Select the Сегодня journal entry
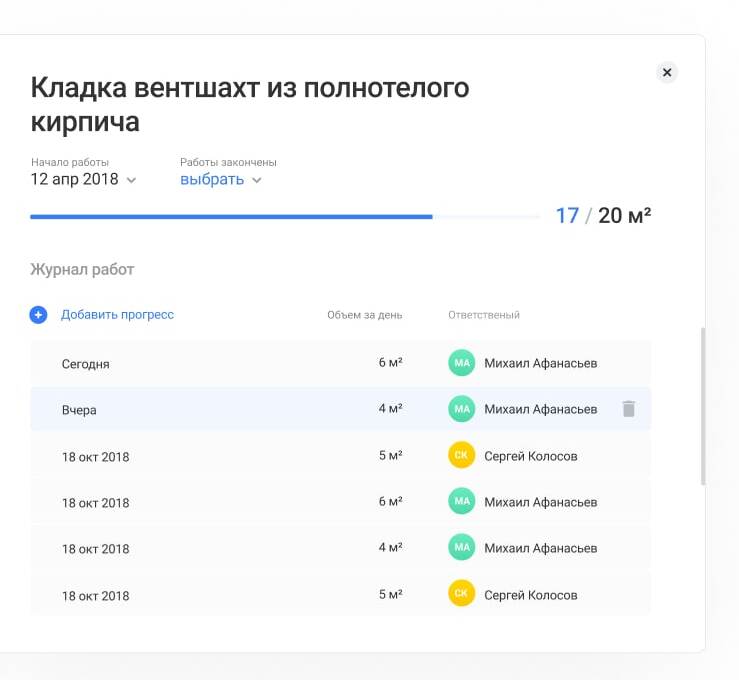The height and width of the screenshot is (680, 739). [x=86, y=364]
